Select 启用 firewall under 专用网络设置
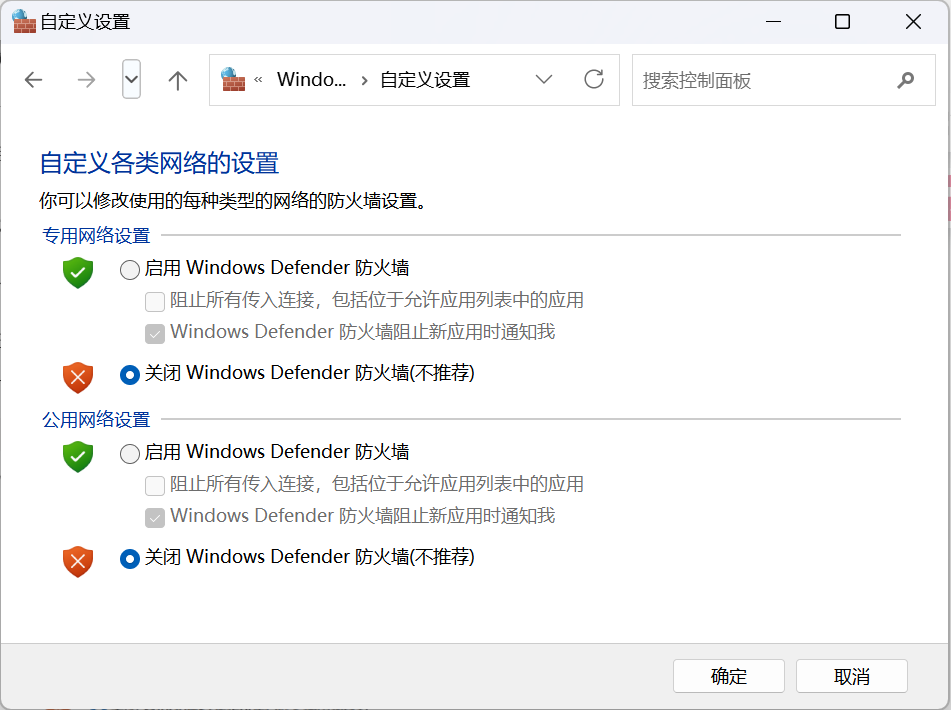Viewport: 951px width, 710px height. (129, 270)
